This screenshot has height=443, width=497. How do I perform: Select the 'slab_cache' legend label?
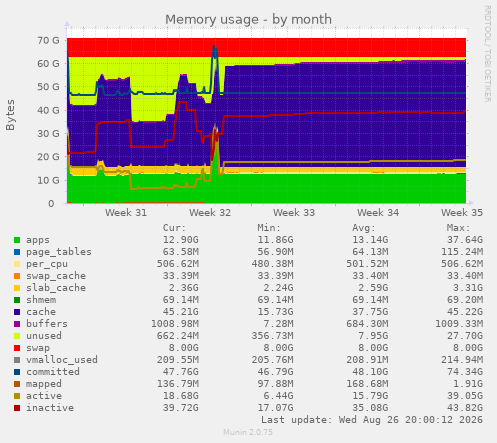56,288
